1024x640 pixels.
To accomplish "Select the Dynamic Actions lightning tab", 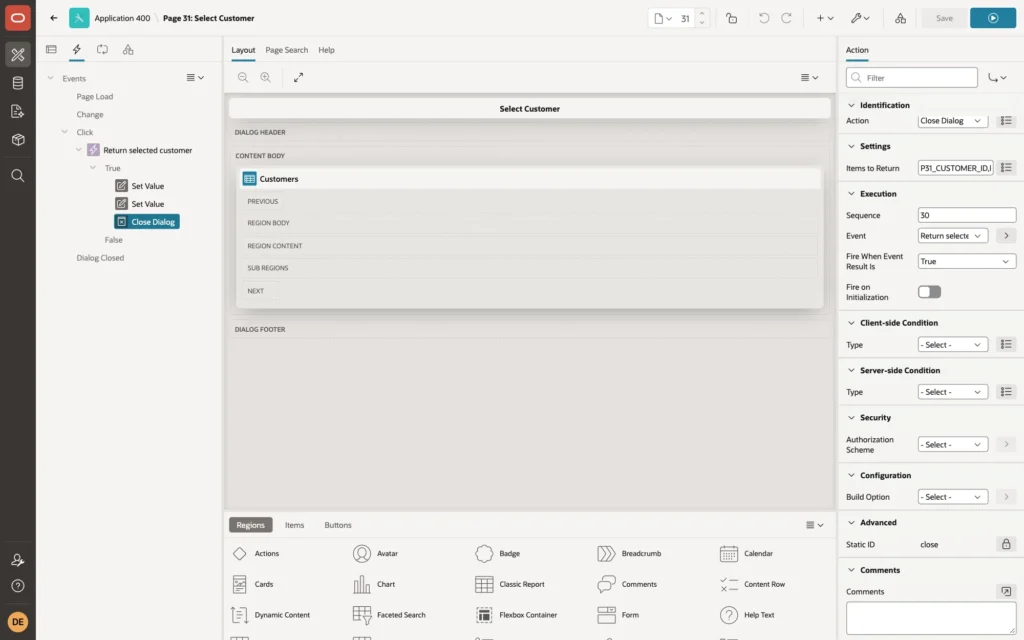I will coord(76,50).
